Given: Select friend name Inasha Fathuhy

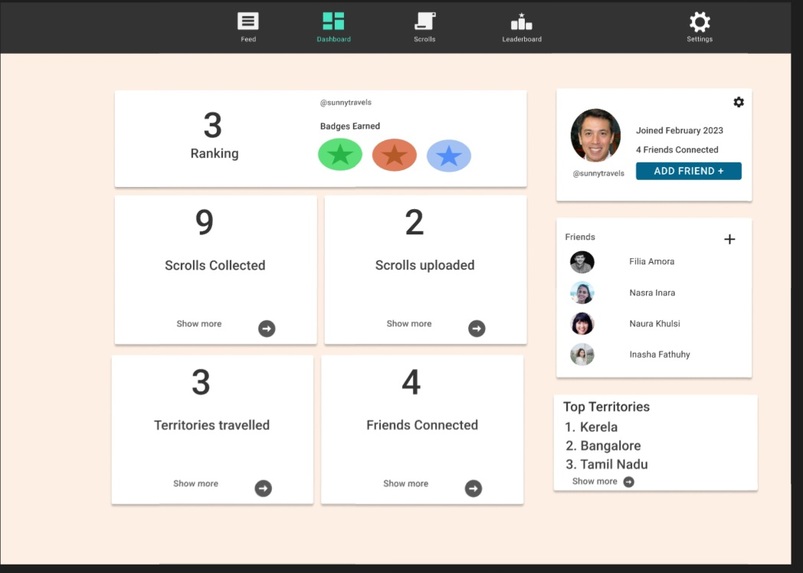Looking at the screenshot, I should point(660,354).
